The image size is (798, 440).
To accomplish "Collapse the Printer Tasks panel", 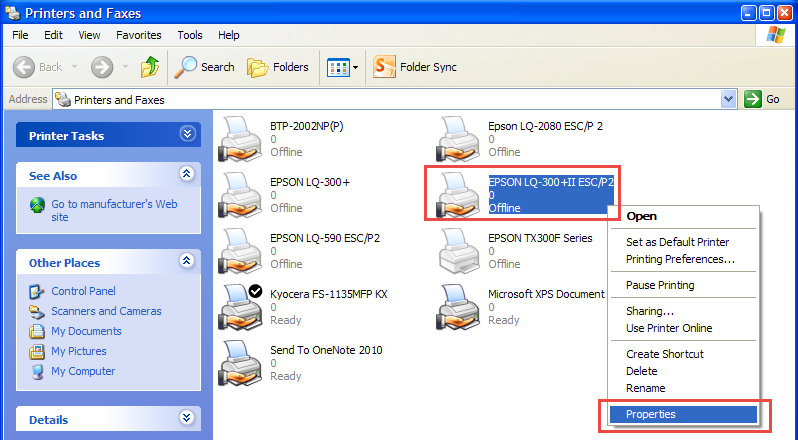I will pyautogui.click(x=187, y=135).
